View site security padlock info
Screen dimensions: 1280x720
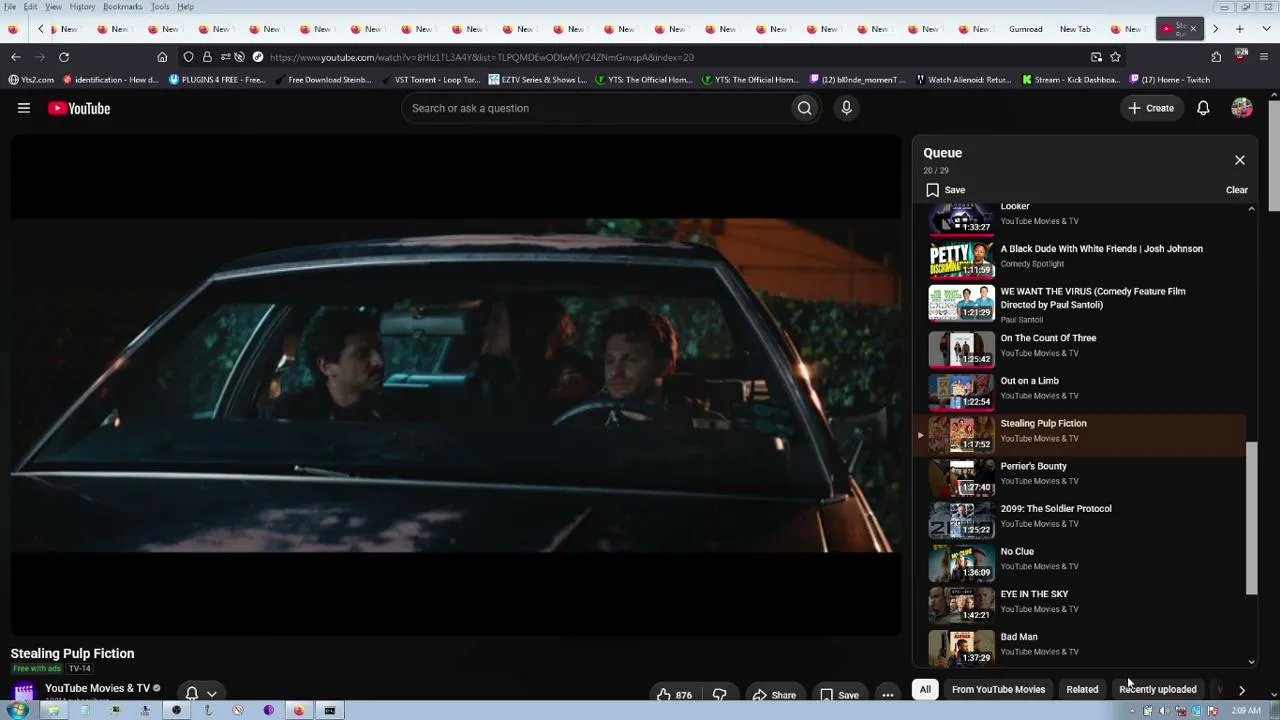tap(207, 57)
